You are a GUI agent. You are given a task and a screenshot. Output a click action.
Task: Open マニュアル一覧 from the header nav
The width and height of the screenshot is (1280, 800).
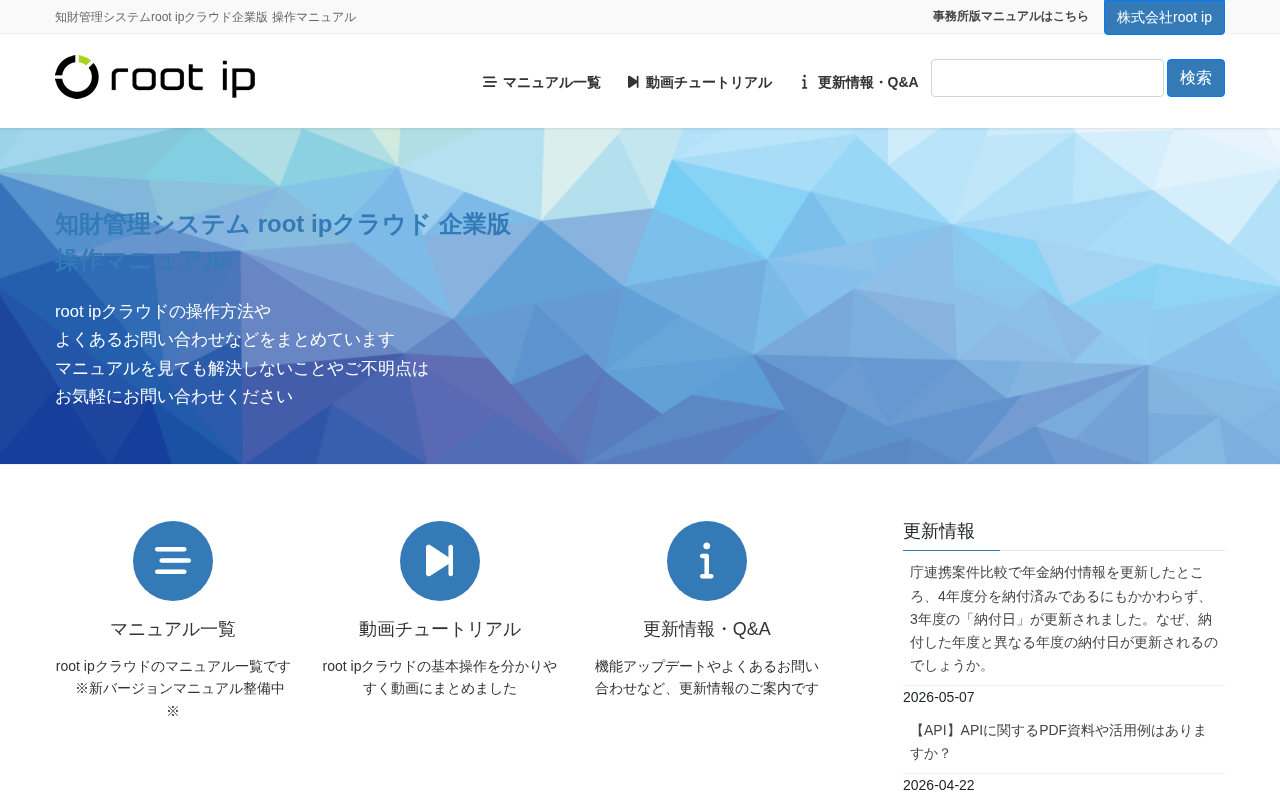(x=542, y=82)
